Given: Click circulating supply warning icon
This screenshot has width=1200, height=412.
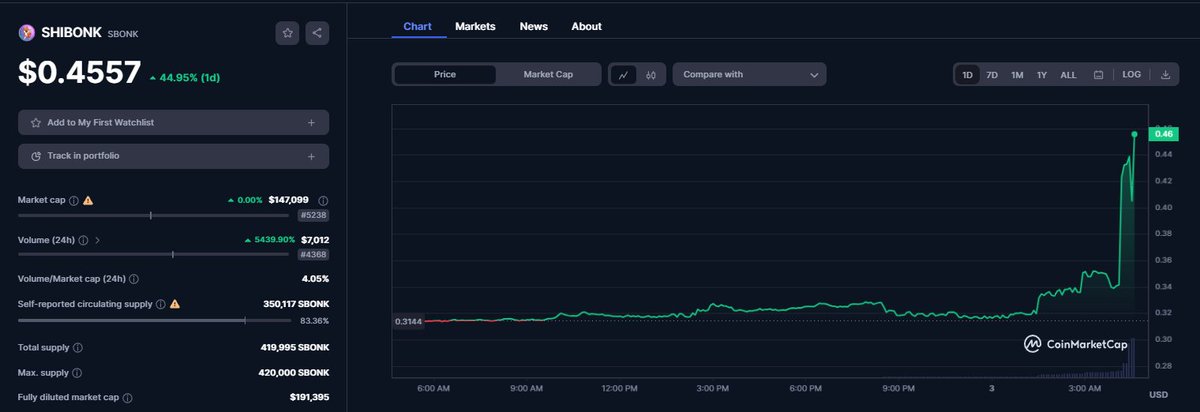Looking at the screenshot, I should (x=175, y=303).
